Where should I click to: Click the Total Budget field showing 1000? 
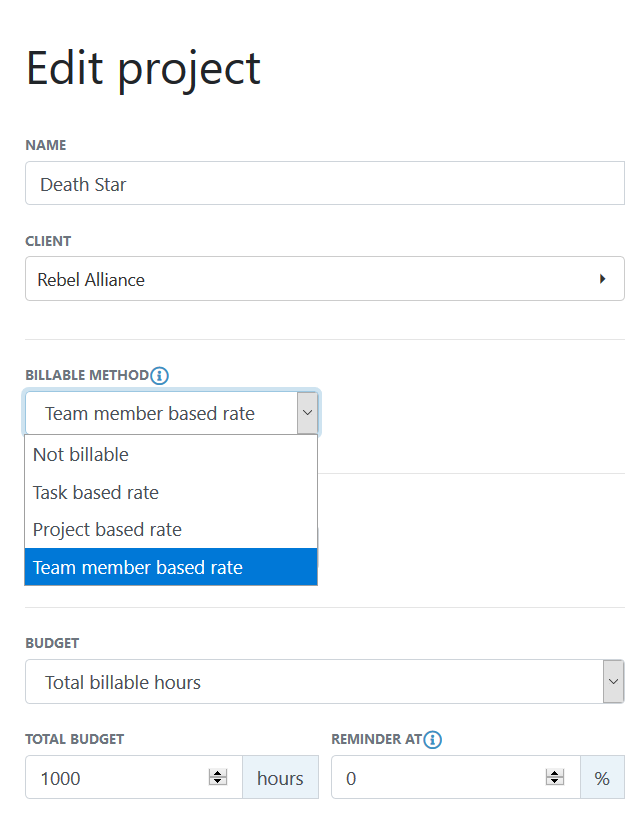tap(110, 777)
